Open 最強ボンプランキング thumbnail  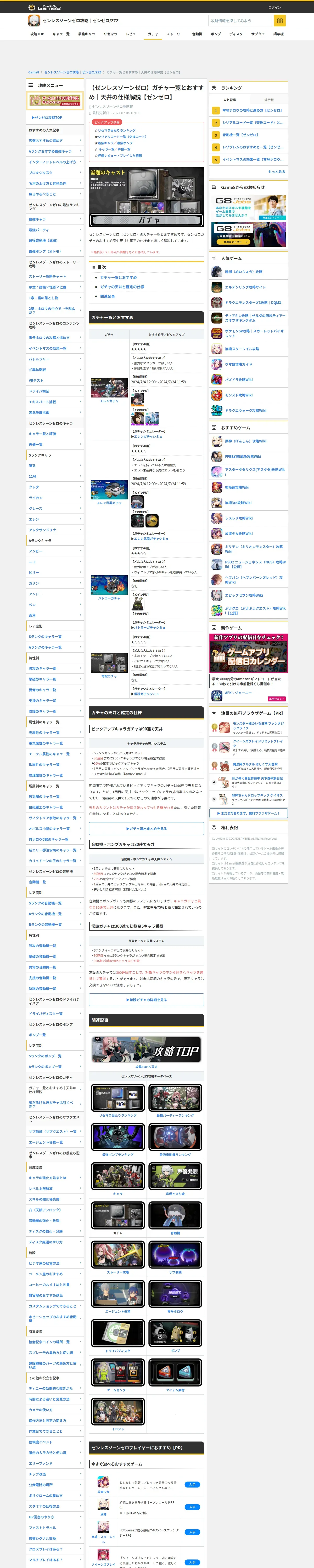point(118,1137)
